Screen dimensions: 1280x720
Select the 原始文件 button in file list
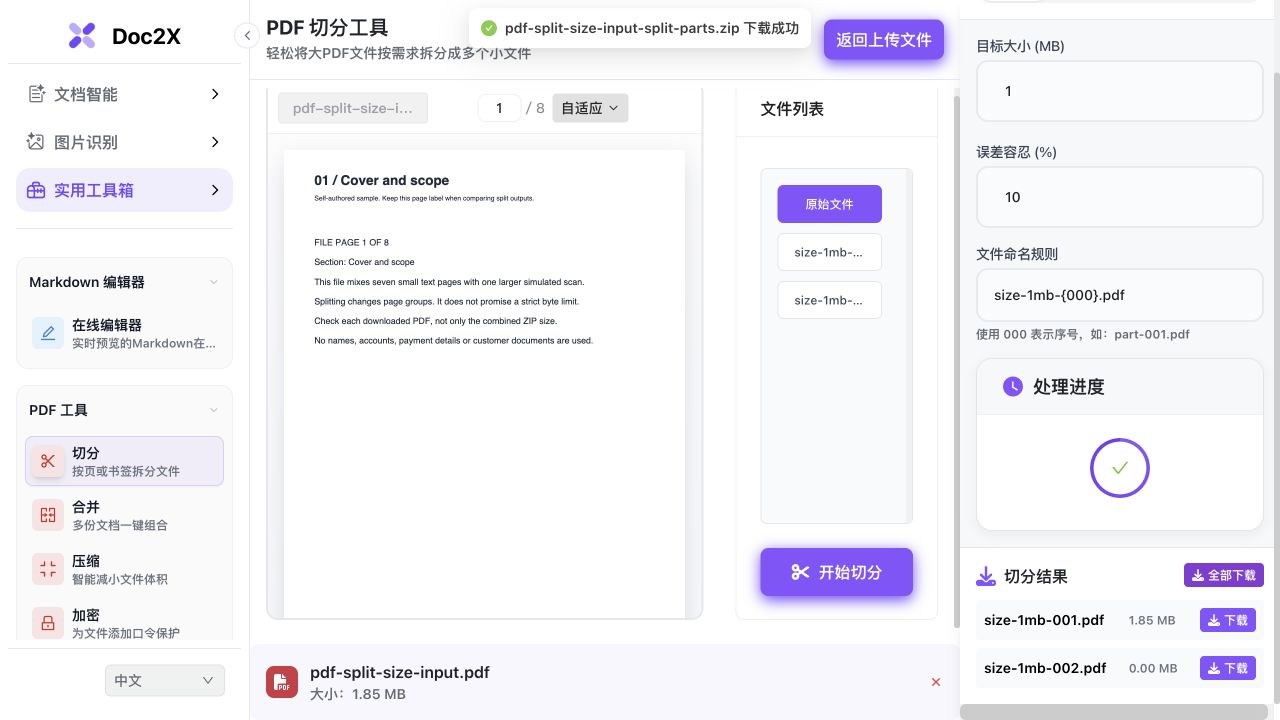[x=829, y=204]
